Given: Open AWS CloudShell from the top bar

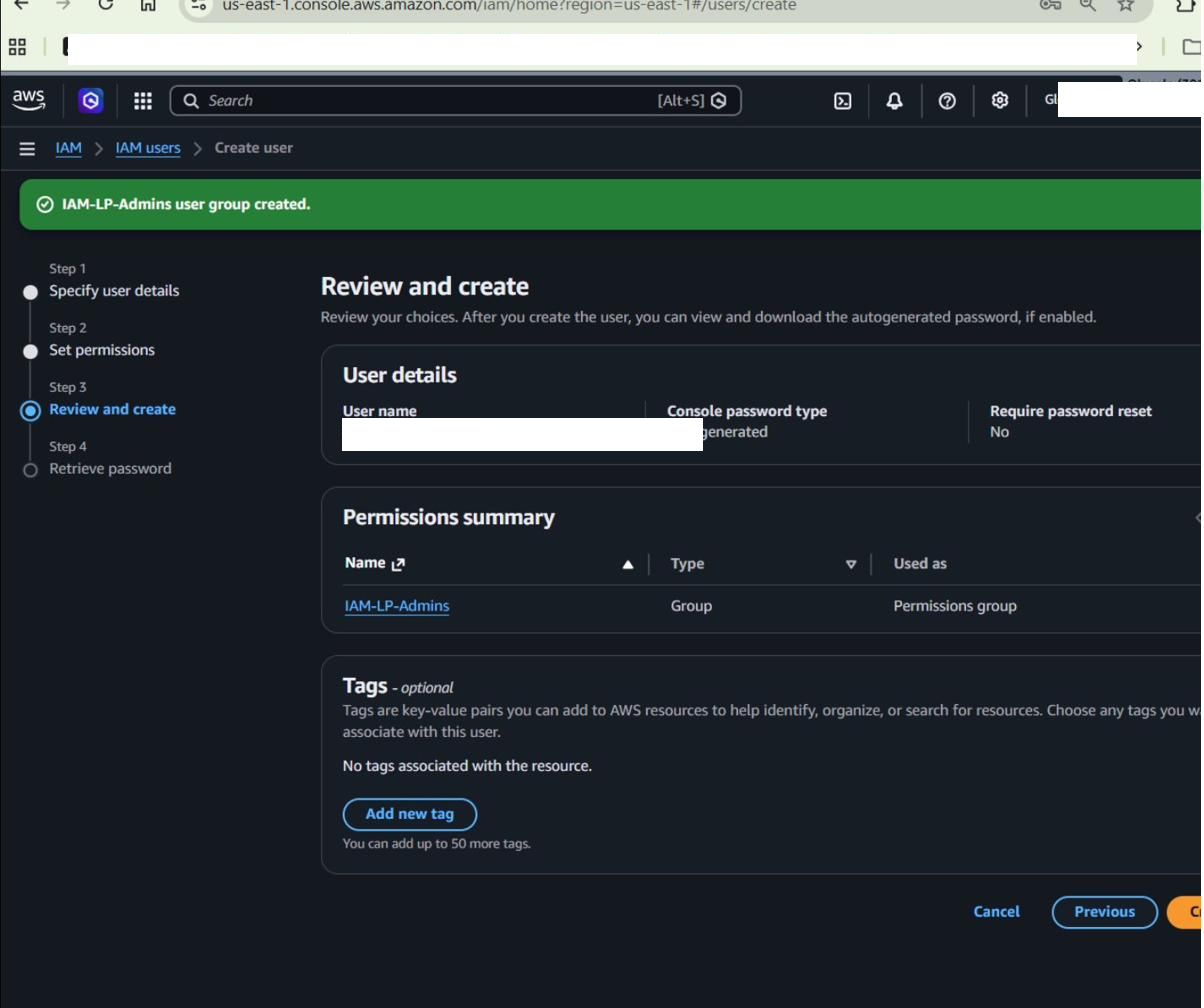Looking at the screenshot, I should click(843, 101).
